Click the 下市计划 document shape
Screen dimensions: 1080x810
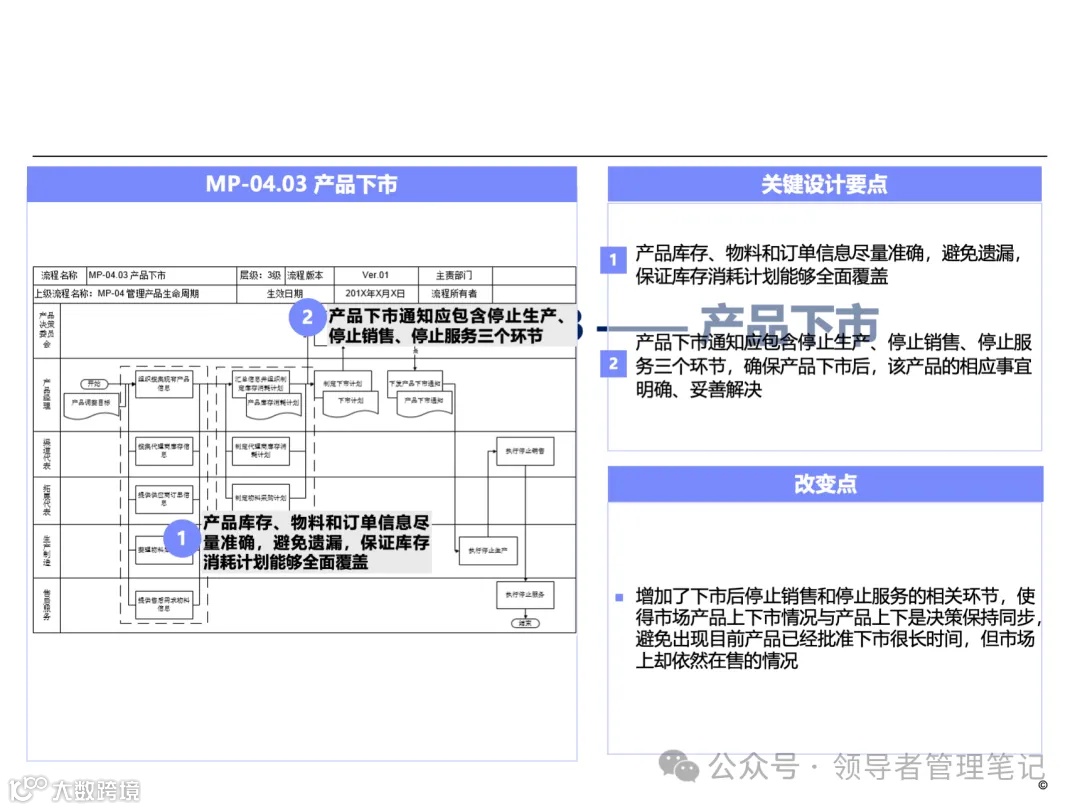(x=352, y=400)
